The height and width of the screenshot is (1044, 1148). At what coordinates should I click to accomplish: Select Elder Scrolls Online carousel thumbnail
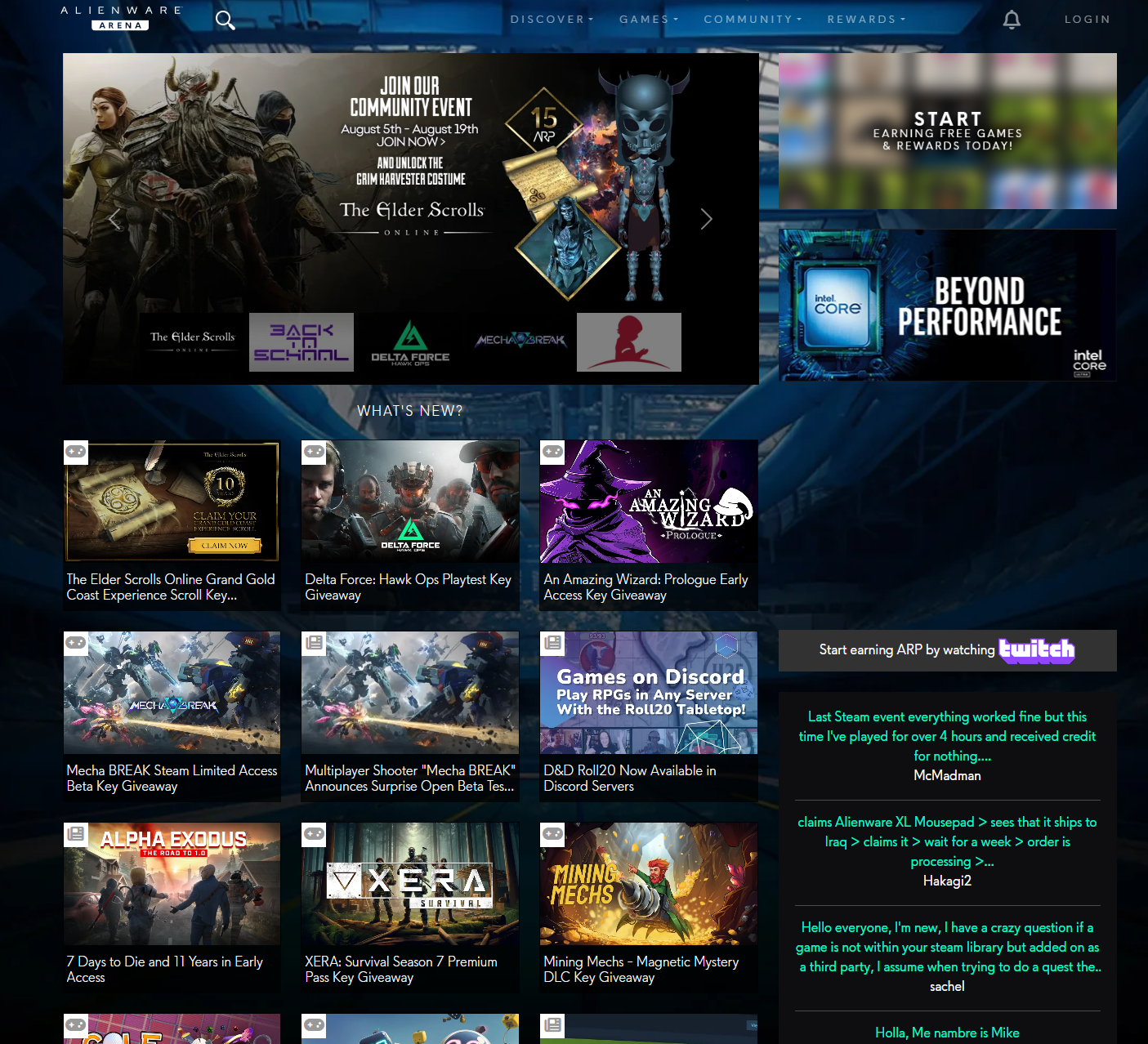click(192, 342)
